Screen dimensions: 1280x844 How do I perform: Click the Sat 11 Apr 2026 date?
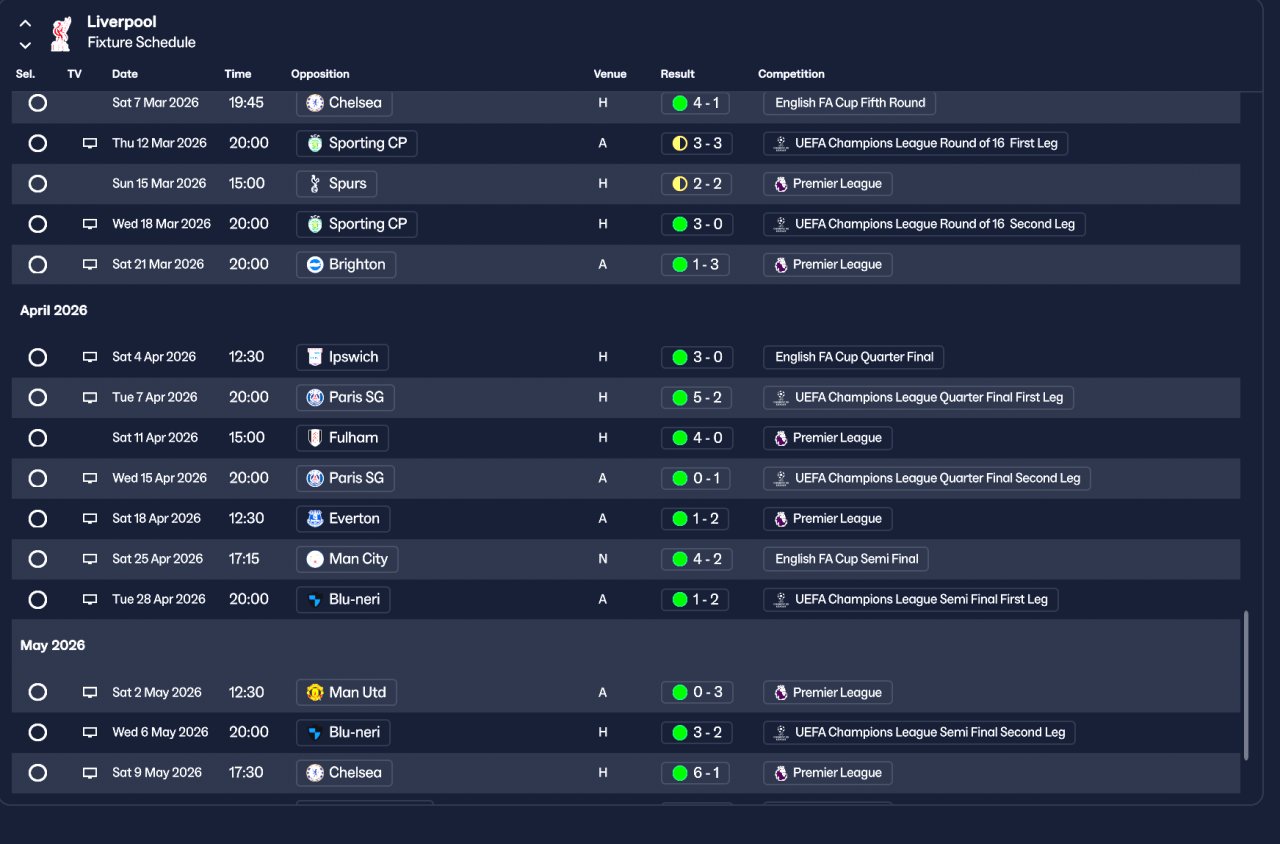pyautogui.click(x=155, y=438)
